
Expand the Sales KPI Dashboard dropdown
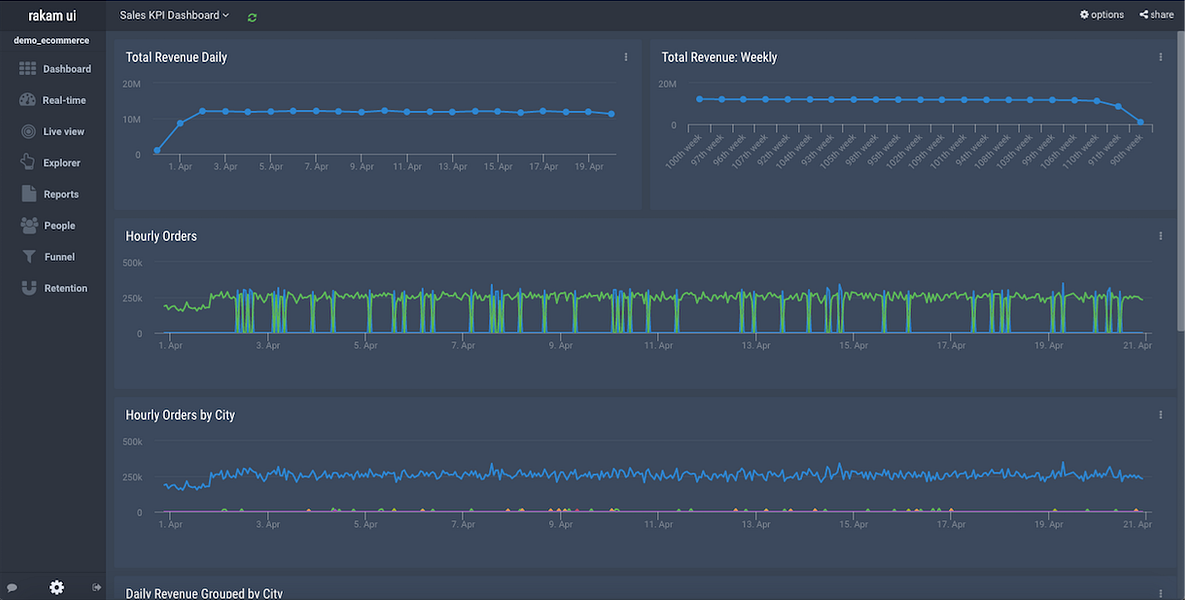(x=174, y=15)
